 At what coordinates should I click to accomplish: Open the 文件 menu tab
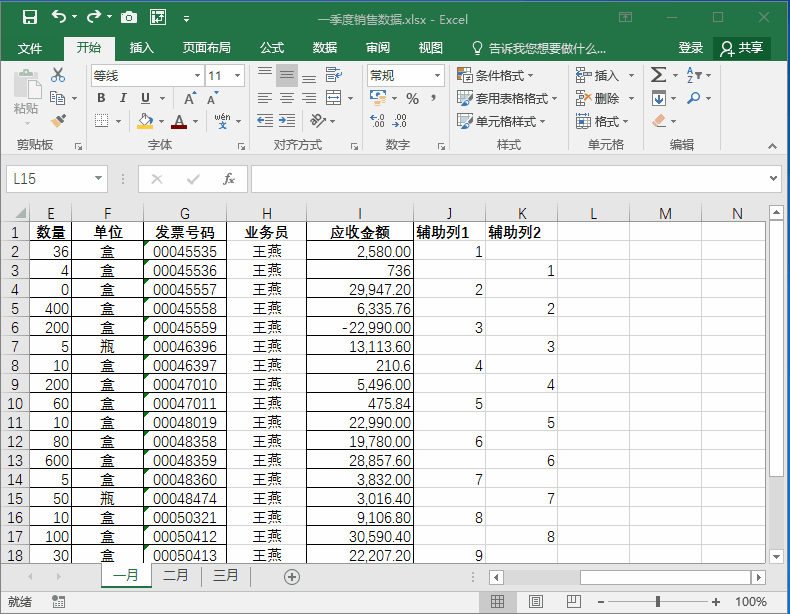[x=30, y=48]
